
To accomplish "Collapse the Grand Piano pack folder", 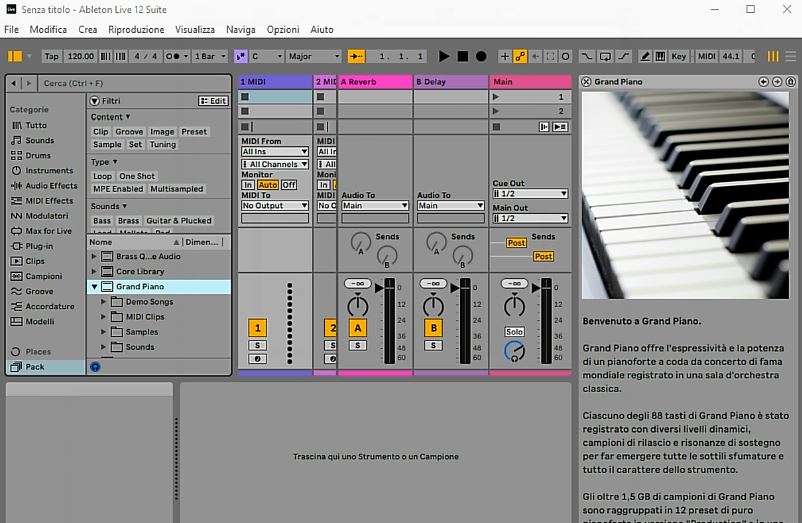I will 95,287.
